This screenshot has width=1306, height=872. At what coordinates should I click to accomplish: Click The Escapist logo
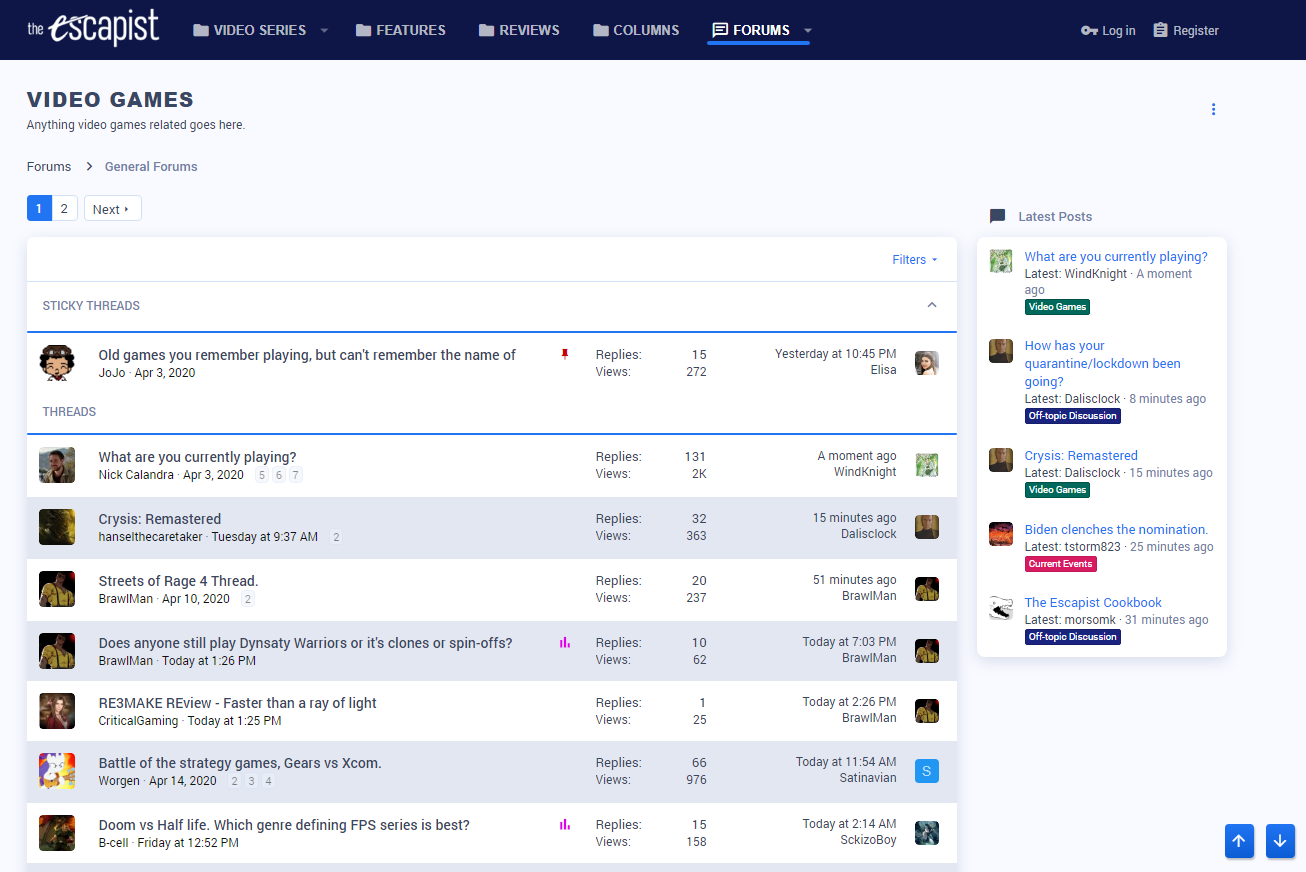(93, 28)
